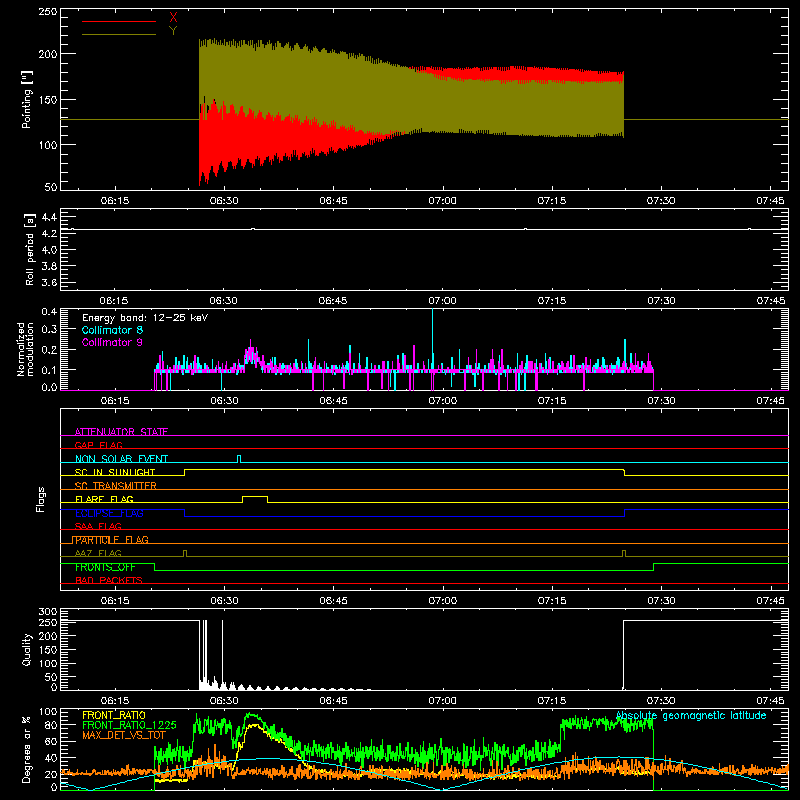Image resolution: width=800 pixels, height=800 pixels.
Task: Click the NON_SOLAR_EVENT flag label
Action: (121, 459)
